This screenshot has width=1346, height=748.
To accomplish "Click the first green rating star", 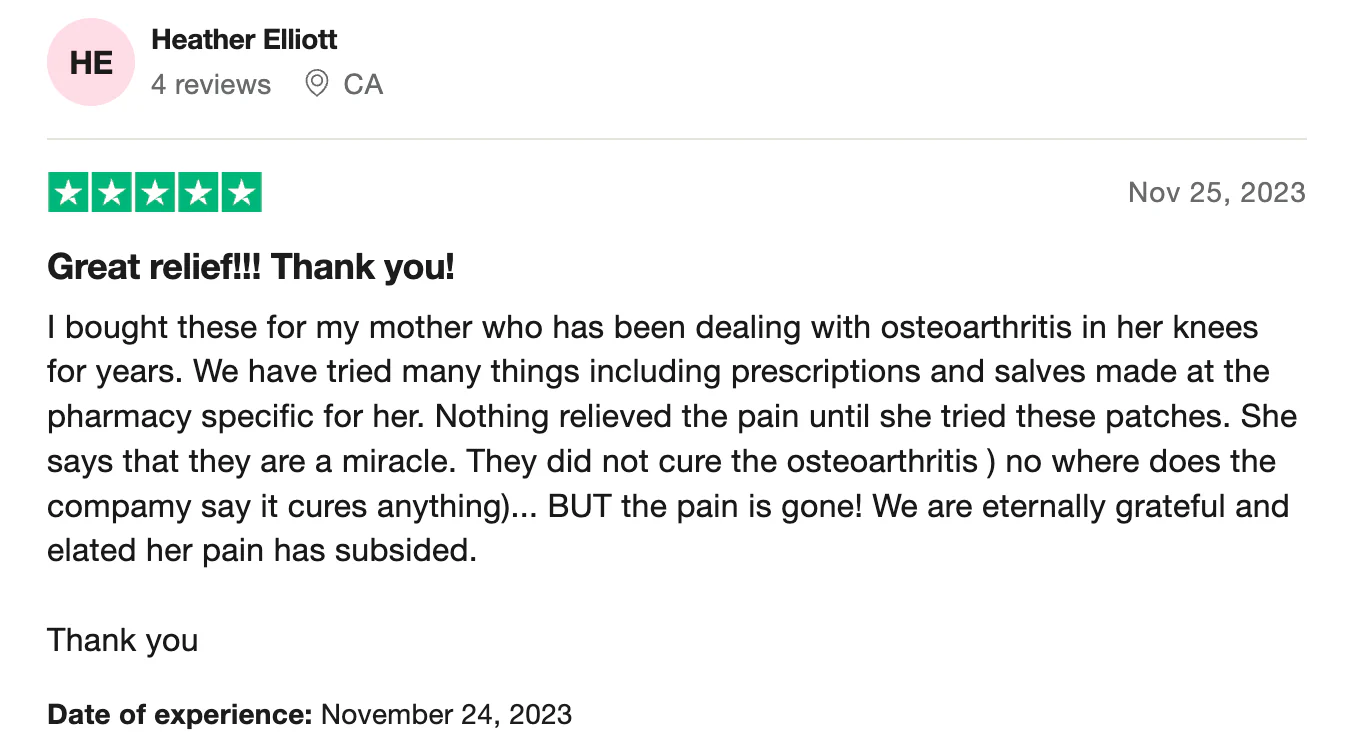I will tap(68, 192).
